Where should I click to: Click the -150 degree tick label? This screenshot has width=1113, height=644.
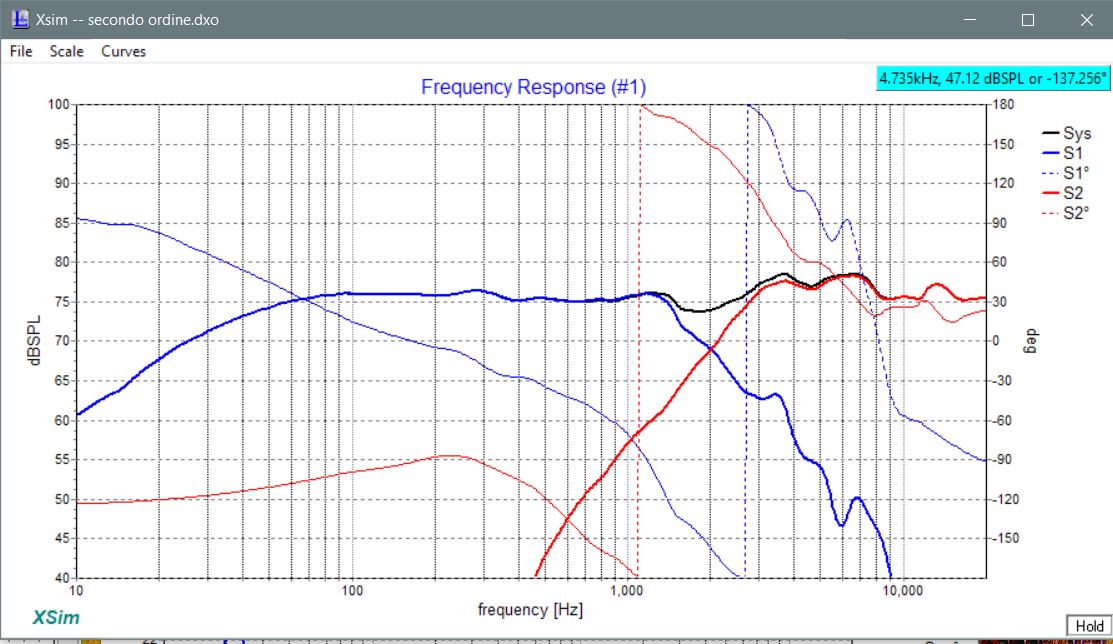click(1004, 538)
